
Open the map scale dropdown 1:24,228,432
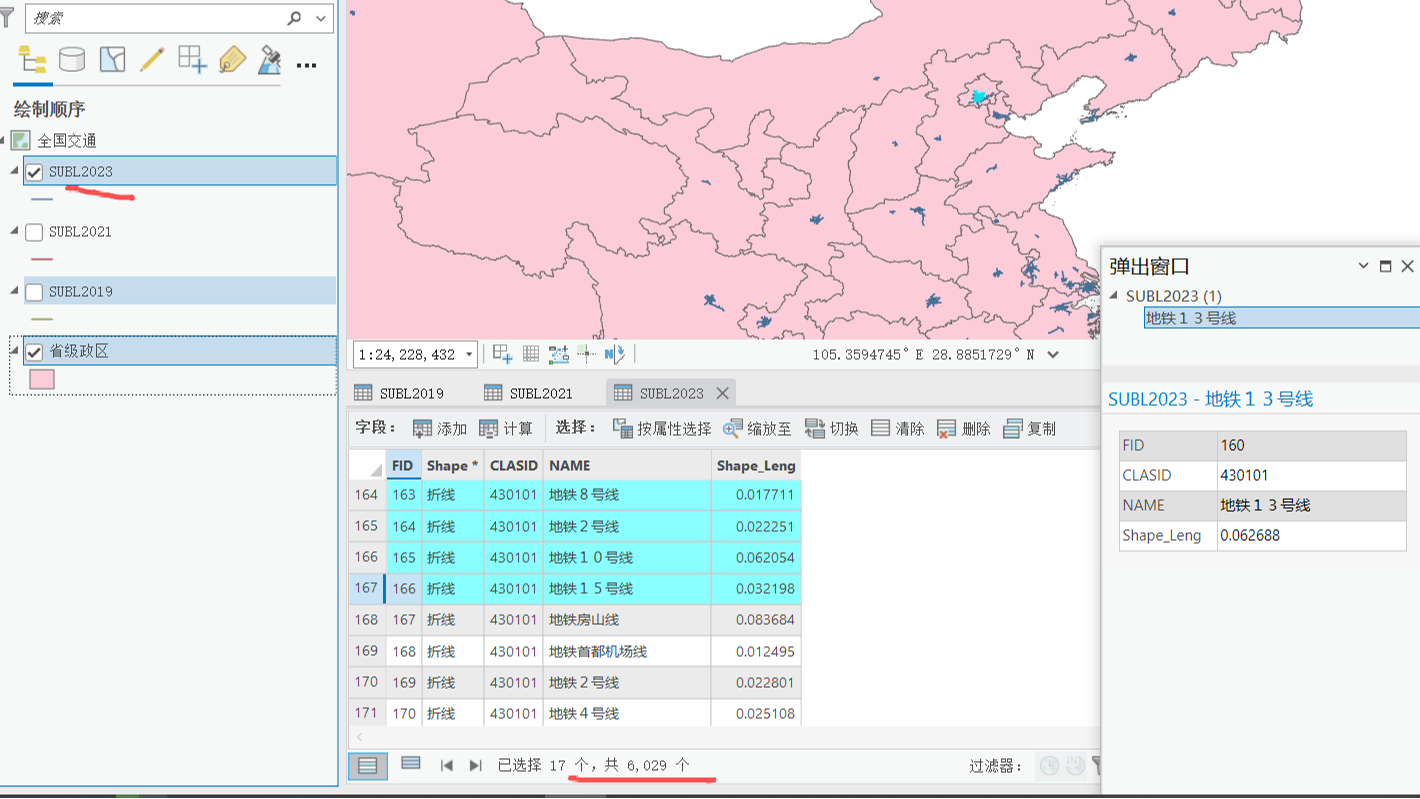(x=469, y=355)
